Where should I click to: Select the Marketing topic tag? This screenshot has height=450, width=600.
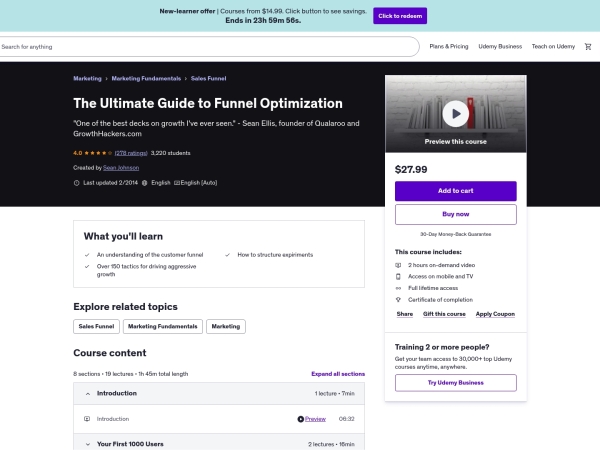[x=226, y=326]
